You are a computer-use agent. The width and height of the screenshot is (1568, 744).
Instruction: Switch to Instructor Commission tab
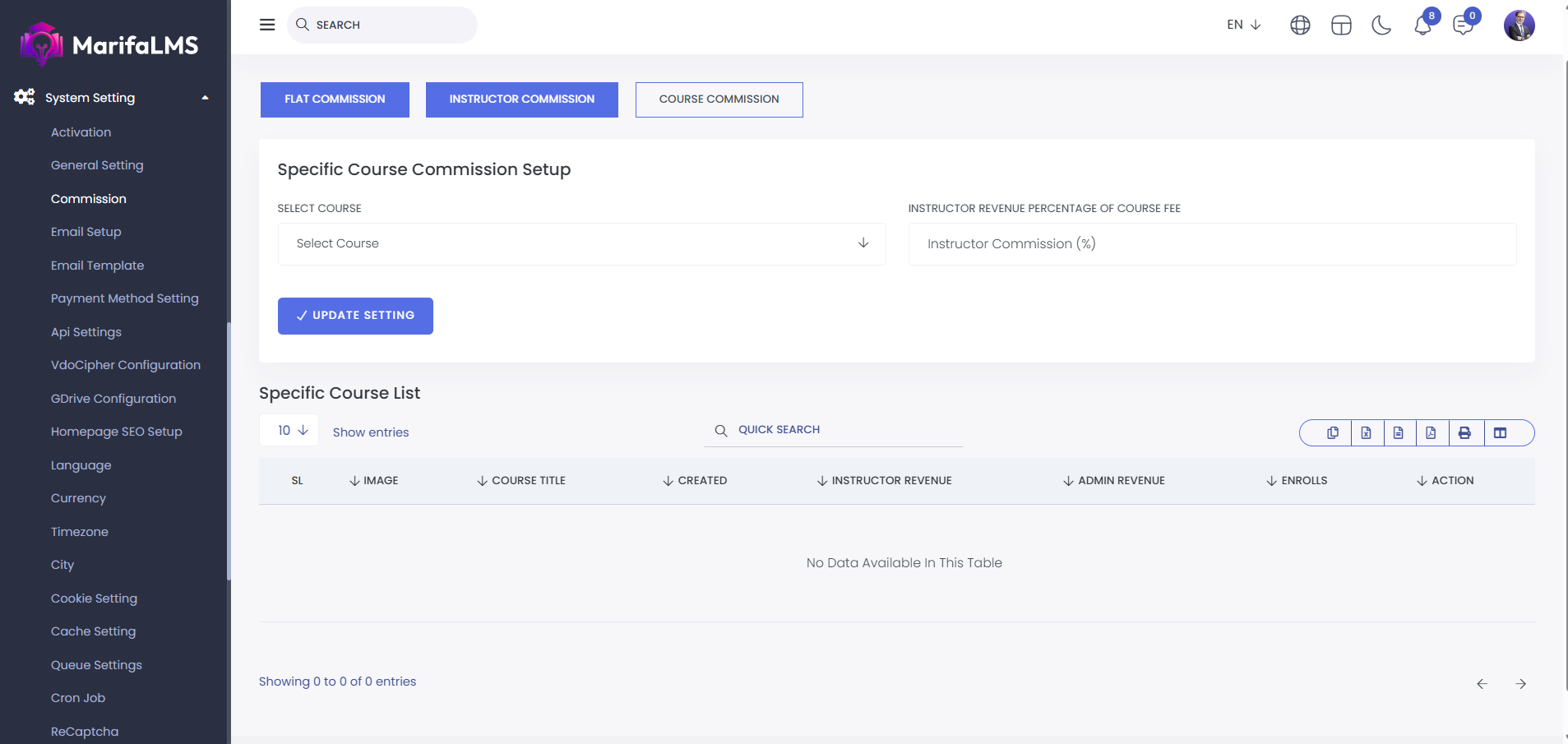click(521, 99)
